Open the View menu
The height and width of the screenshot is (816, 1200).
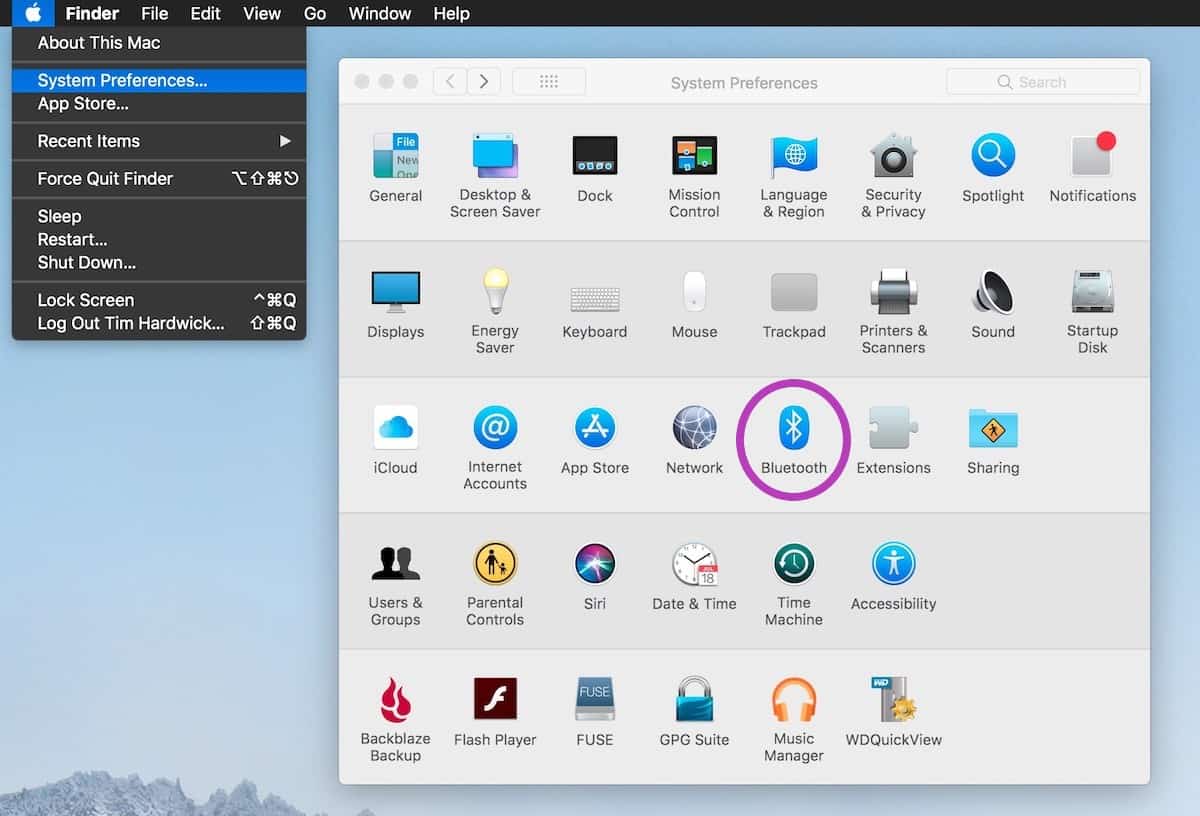[262, 13]
